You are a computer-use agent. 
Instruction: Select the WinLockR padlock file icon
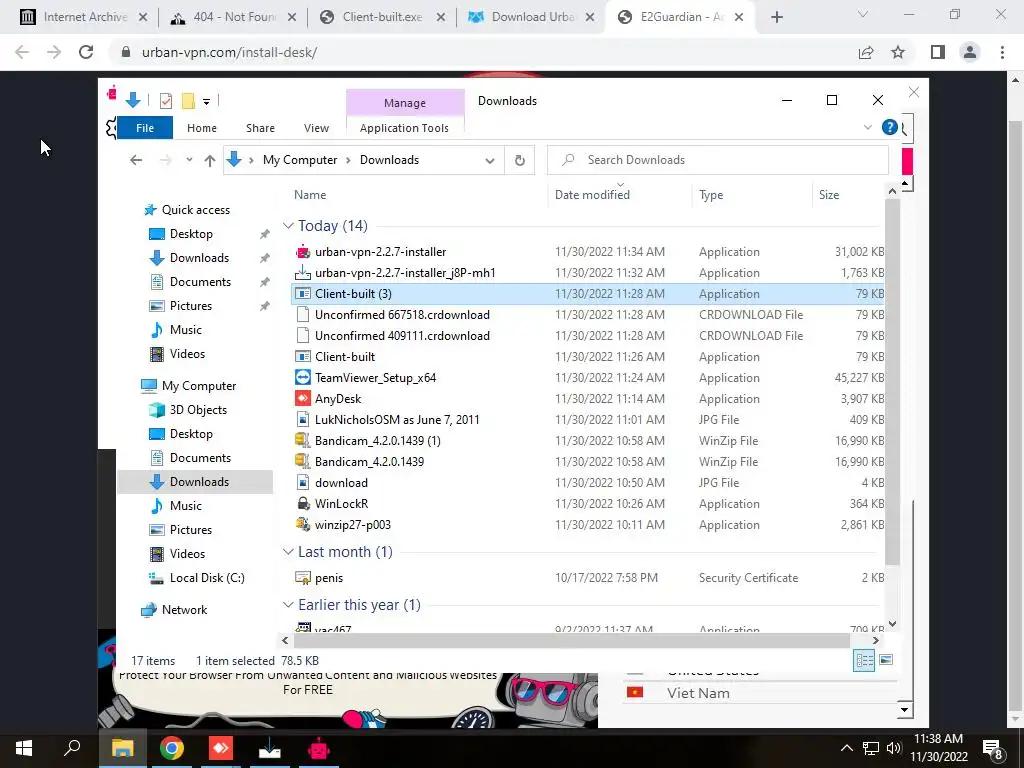tap(302, 504)
